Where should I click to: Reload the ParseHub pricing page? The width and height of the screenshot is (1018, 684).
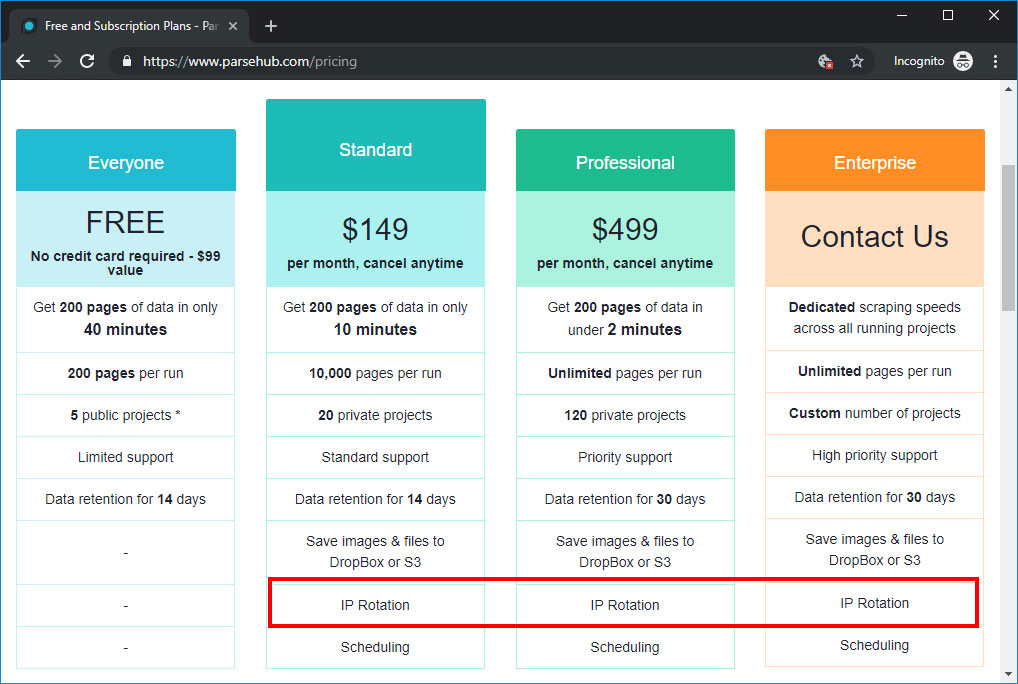(x=87, y=61)
